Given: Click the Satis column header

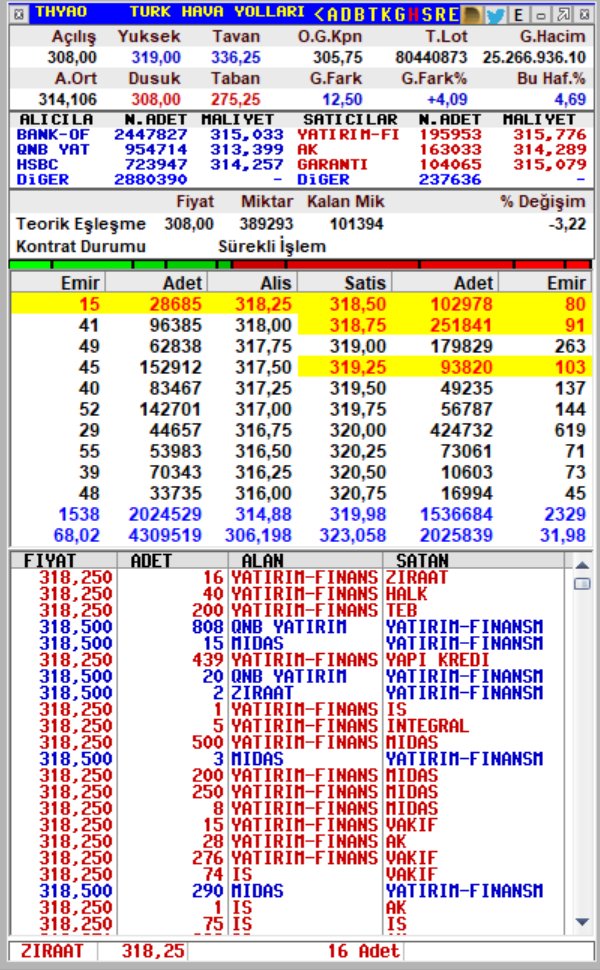Looking at the screenshot, I should point(365,283).
